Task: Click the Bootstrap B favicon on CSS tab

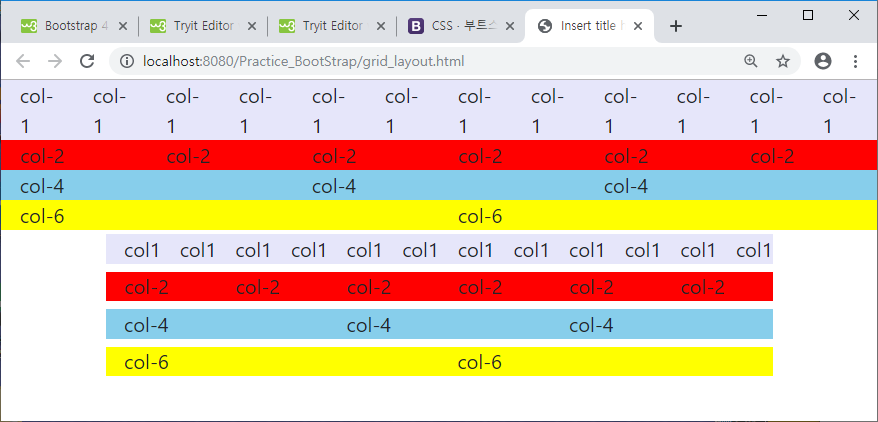Action: [416, 26]
